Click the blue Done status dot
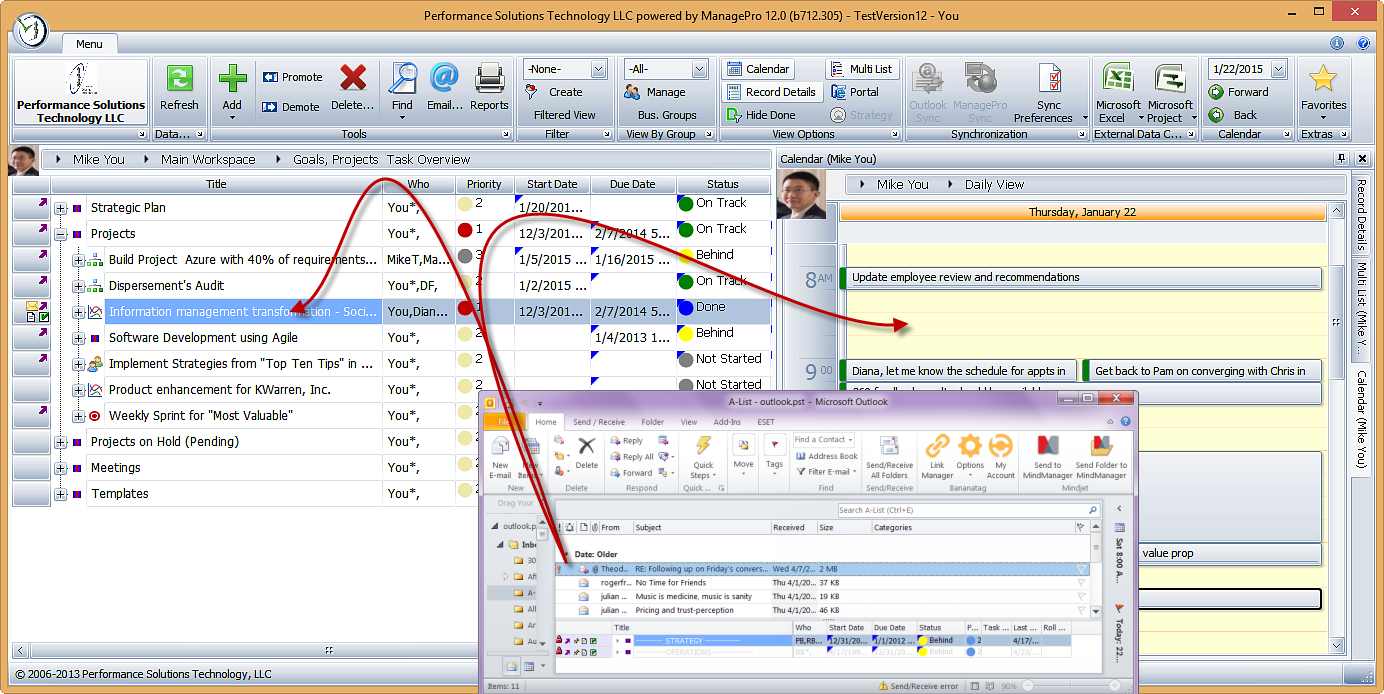 tap(685, 308)
